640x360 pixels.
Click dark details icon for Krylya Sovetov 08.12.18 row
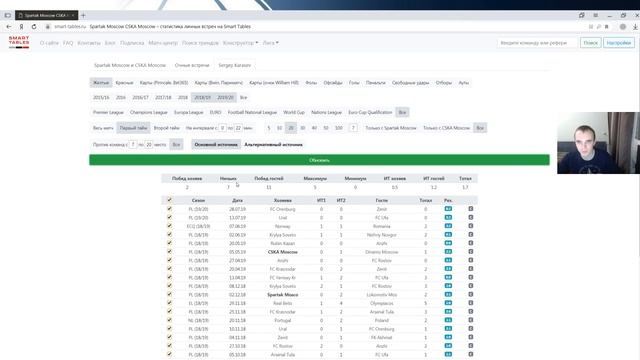[471, 286]
